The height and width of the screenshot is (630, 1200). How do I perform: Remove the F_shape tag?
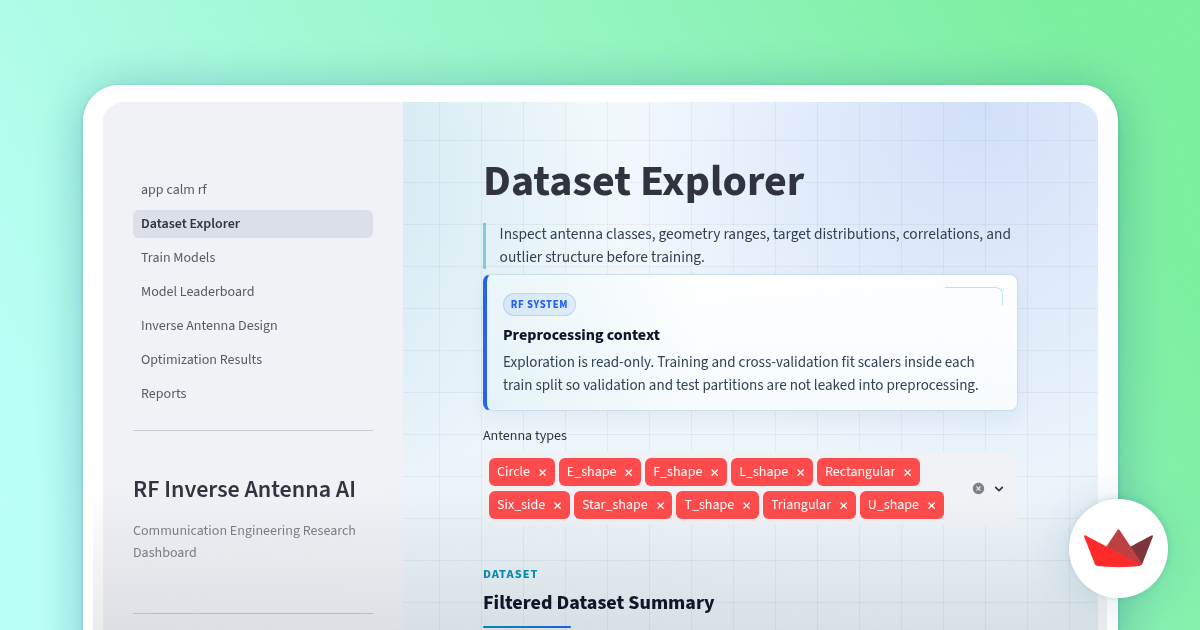pos(714,472)
